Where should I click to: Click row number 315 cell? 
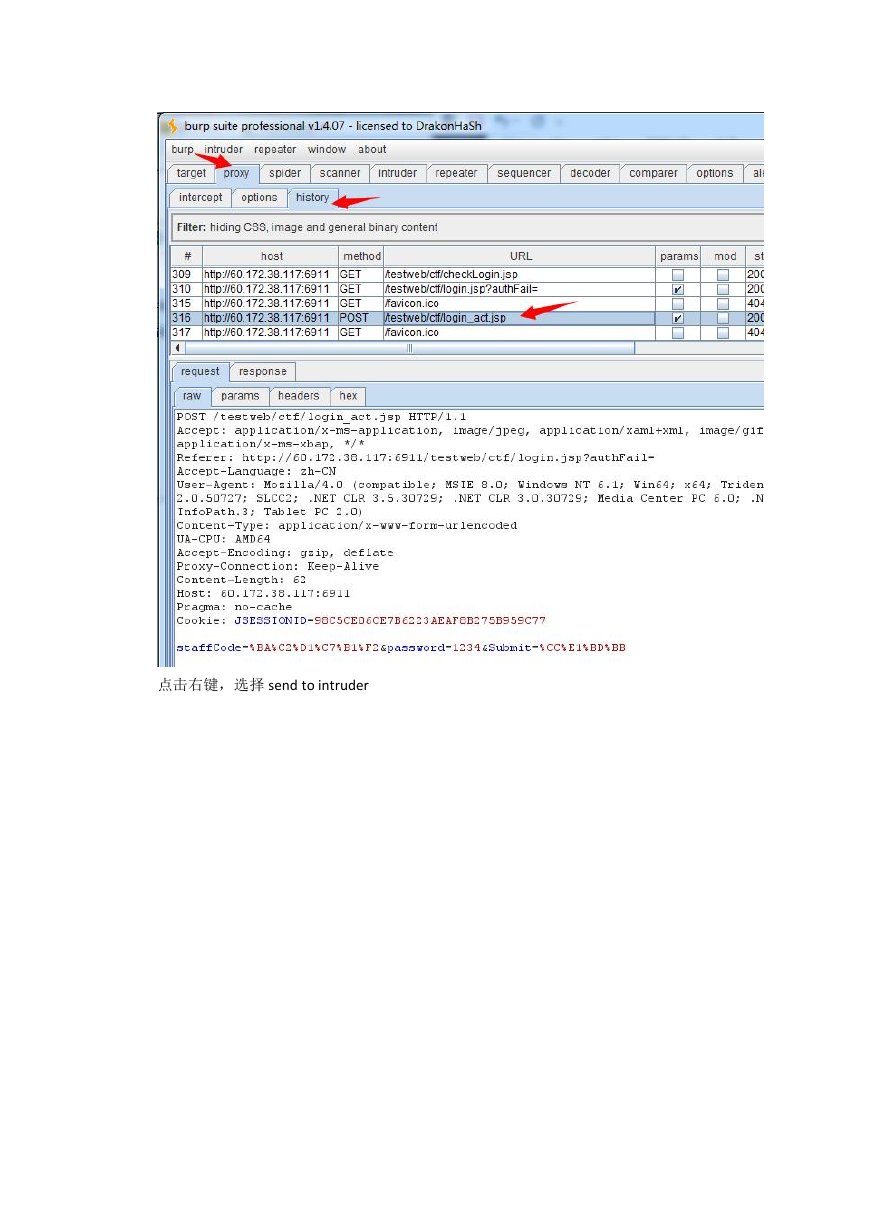[x=186, y=303]
